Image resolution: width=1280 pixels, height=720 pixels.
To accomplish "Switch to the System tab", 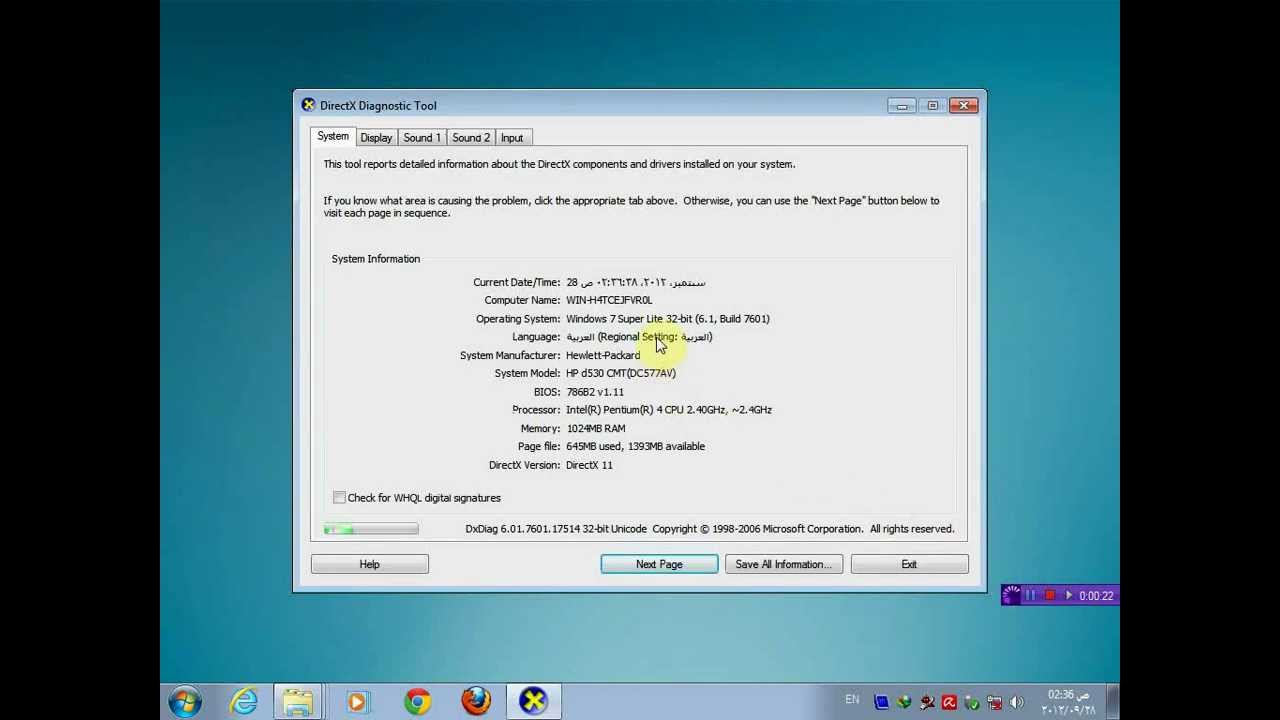I will pyautogui.click(x=333, y=136).
